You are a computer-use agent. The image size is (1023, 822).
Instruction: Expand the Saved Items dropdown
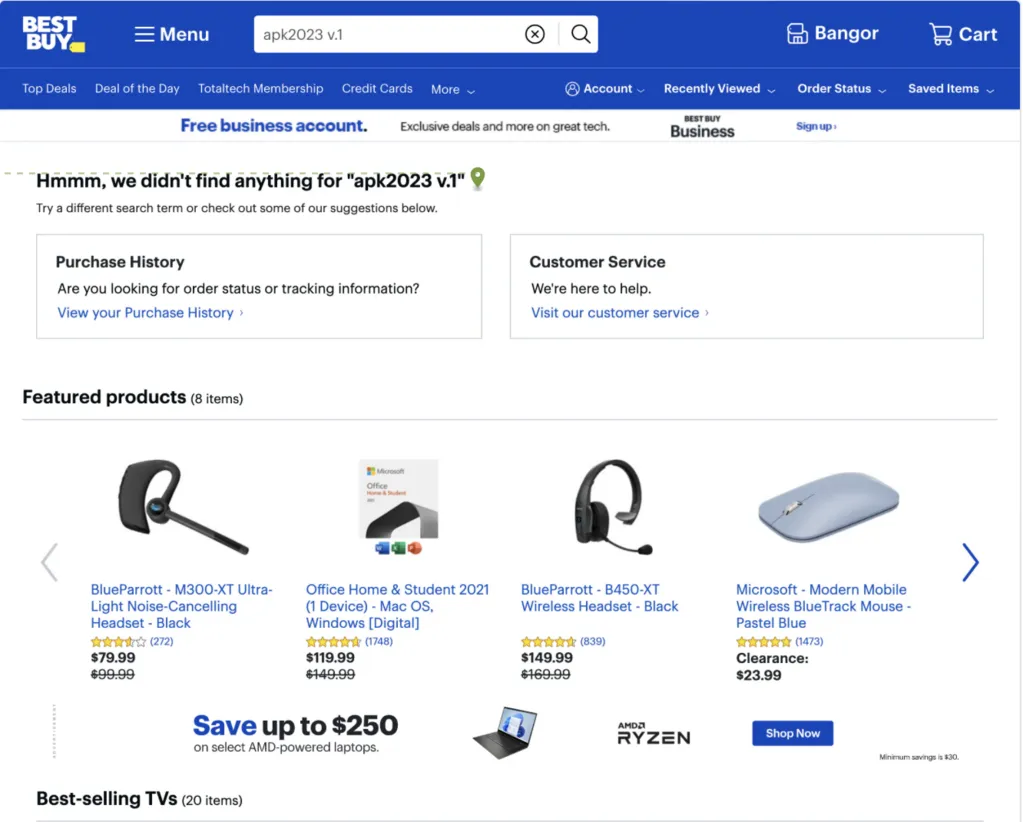pyautogui.click(x=950, y=89)
